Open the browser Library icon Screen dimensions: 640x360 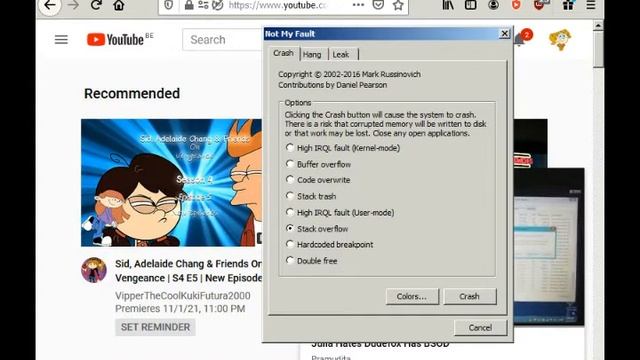(448, 5)
